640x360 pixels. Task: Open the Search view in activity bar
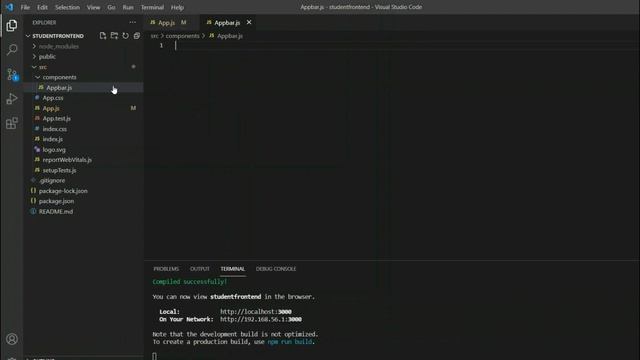point(12,50)
